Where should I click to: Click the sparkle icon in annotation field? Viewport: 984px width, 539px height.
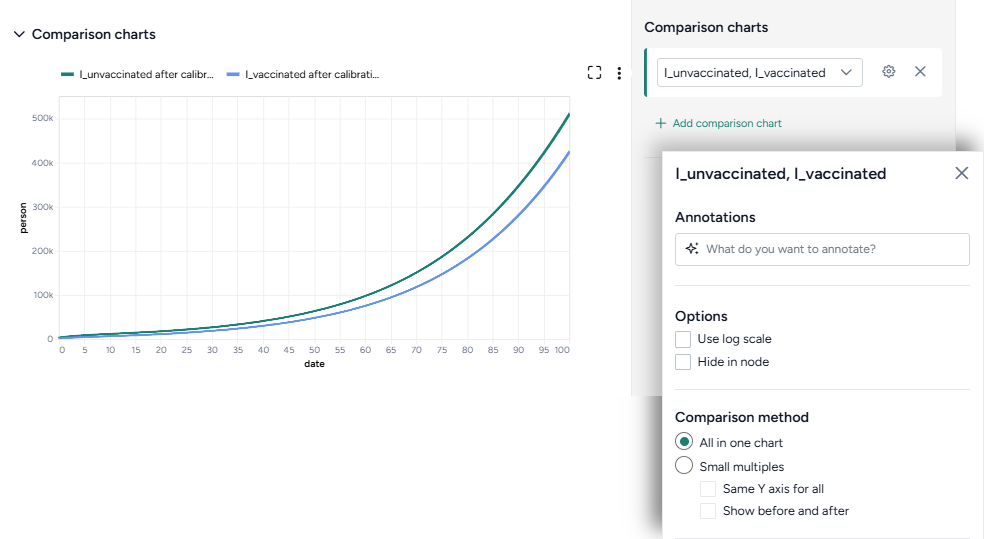tap(692, 249)
